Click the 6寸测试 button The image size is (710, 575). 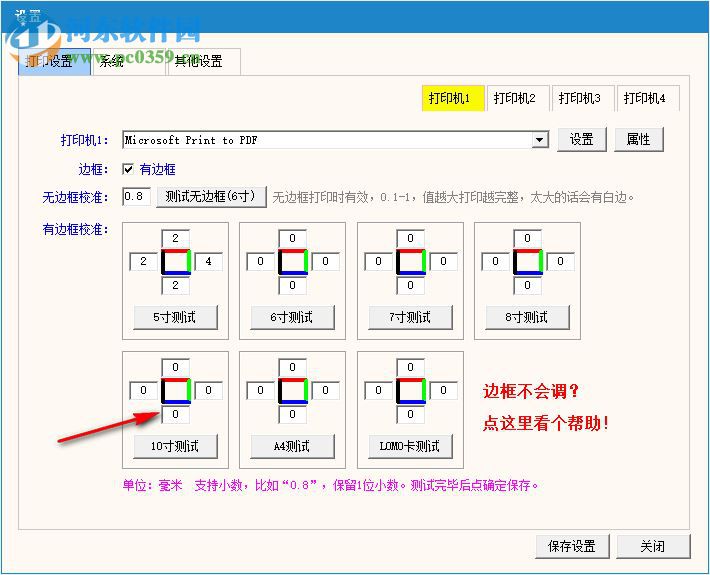pos(292,317)
